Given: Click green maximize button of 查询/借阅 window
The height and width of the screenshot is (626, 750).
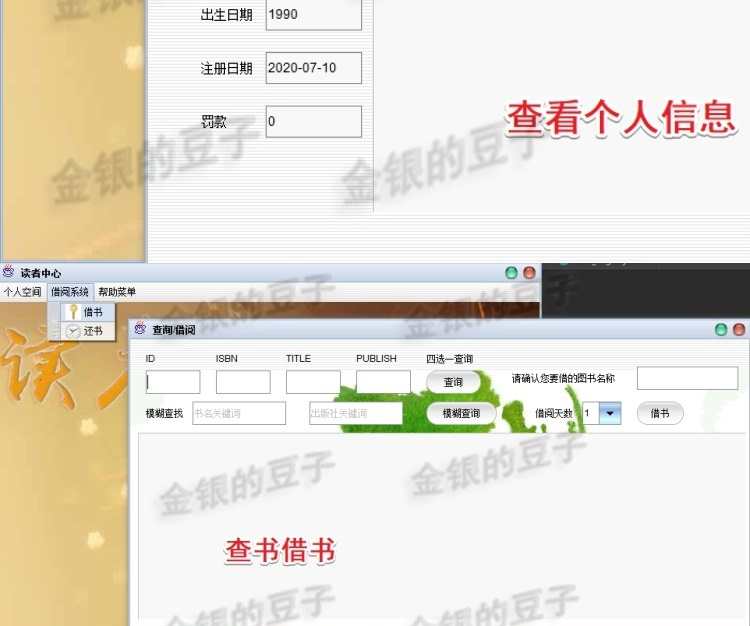Looking at the screenshot, I should pos(721,329).
